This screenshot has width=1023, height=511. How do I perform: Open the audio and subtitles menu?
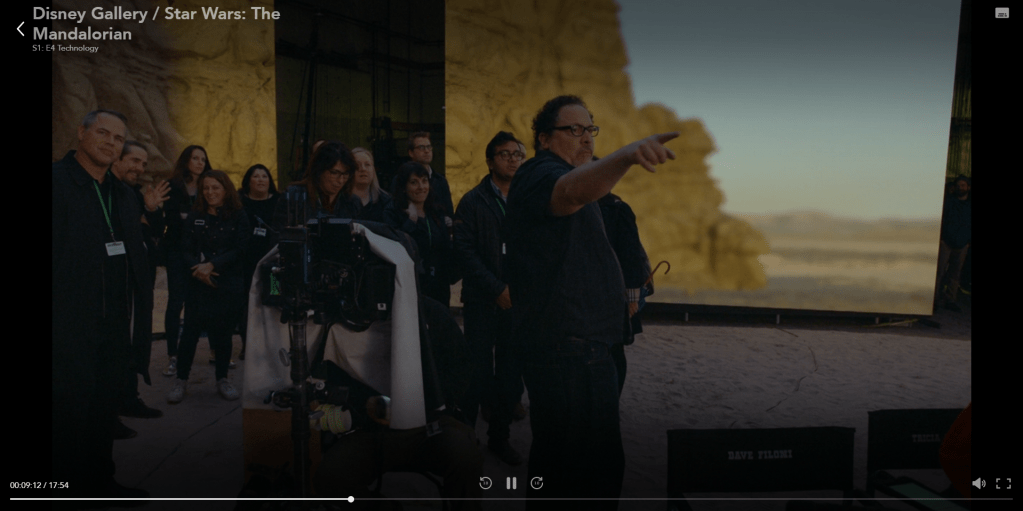click(1002, 13)
